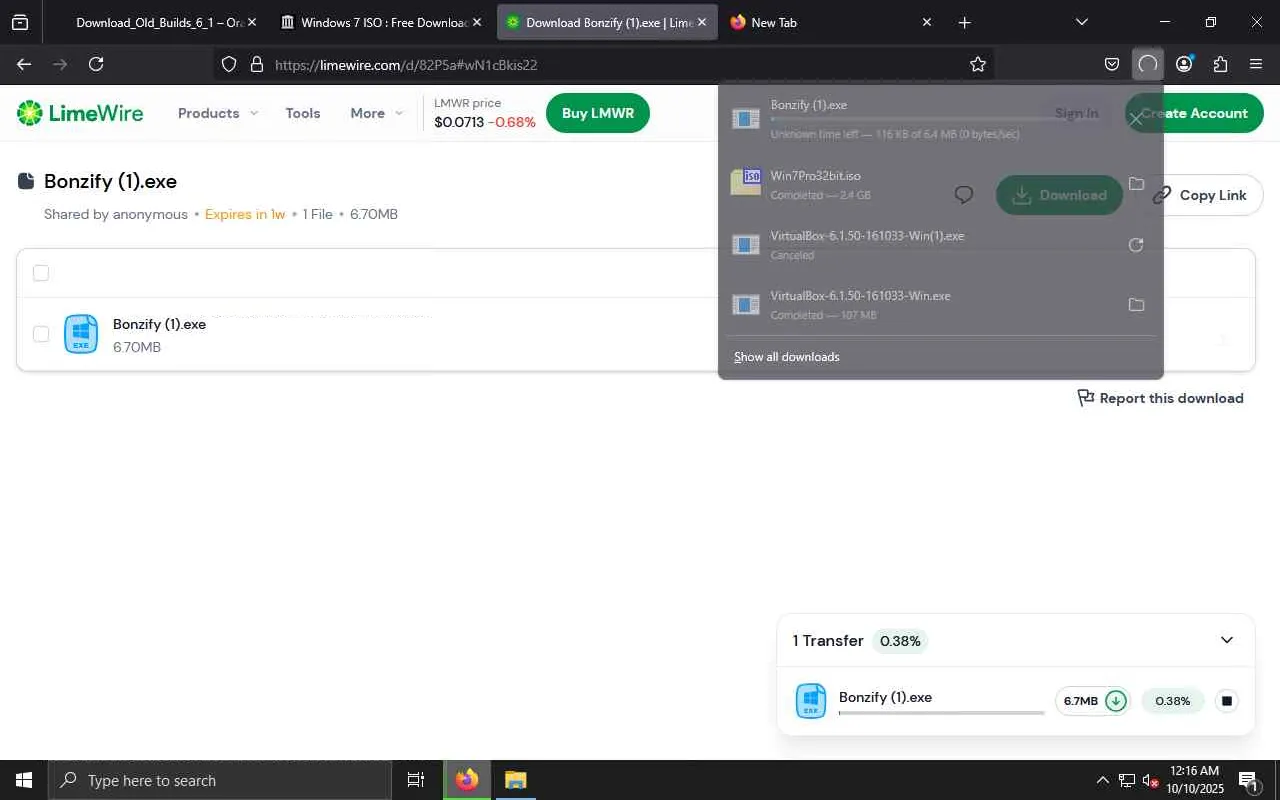Click the Type here to search box
The height and width of the screenshot is (800, 1280).
[220, 780]
